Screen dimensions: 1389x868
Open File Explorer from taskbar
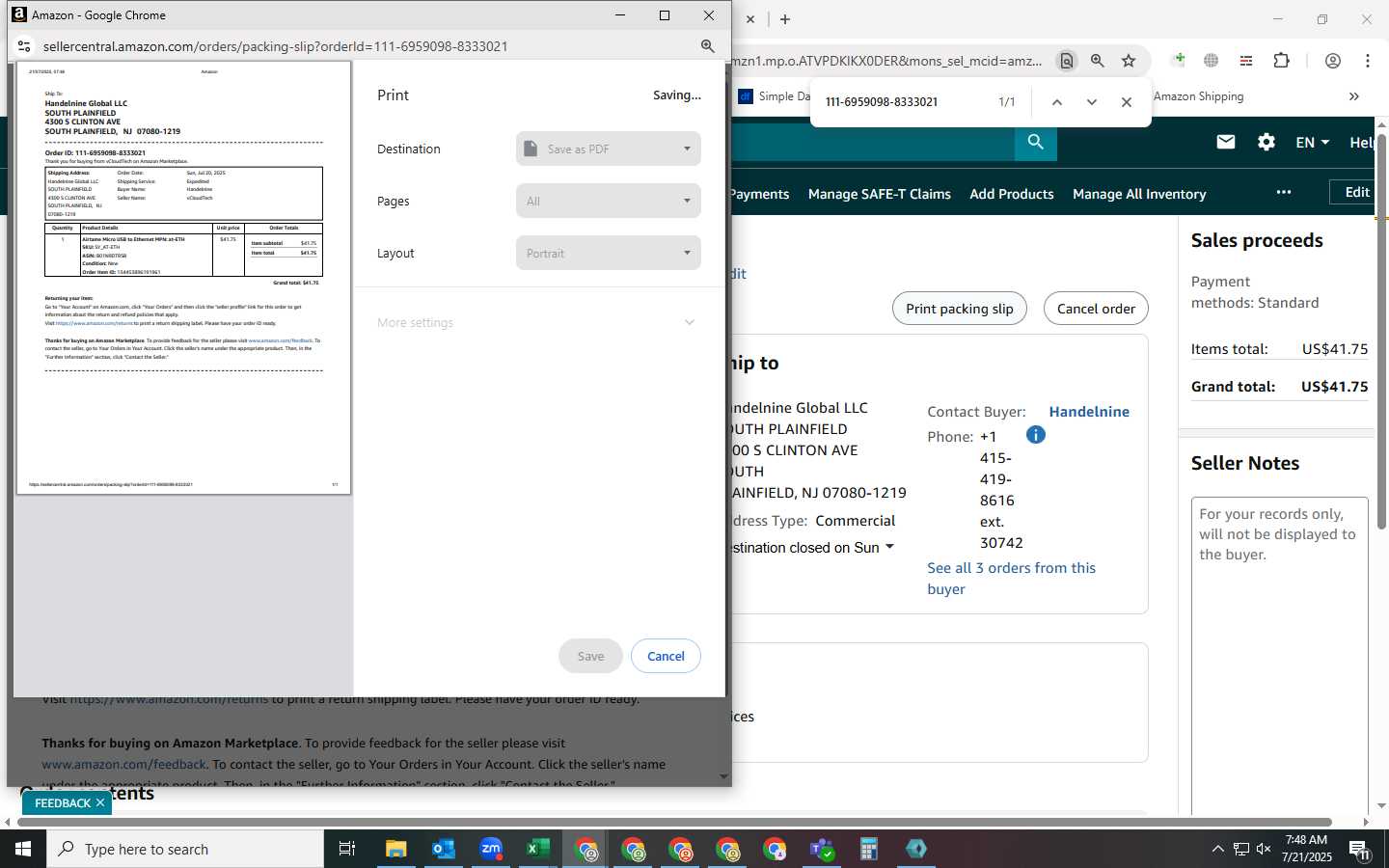point(396,849)
